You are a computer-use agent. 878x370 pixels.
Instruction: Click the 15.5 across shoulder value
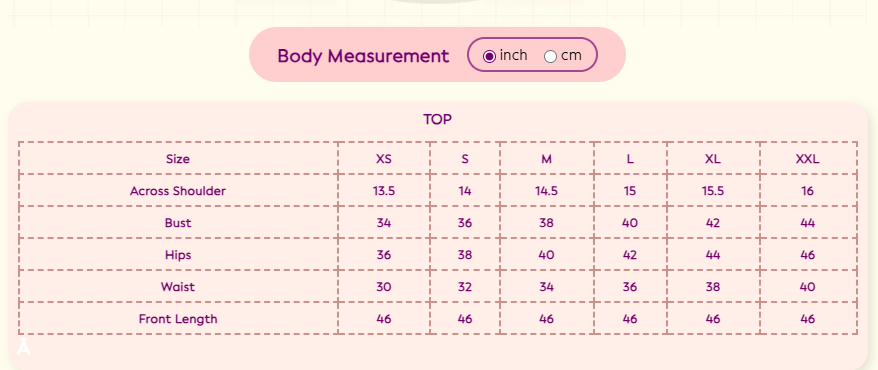712,191
